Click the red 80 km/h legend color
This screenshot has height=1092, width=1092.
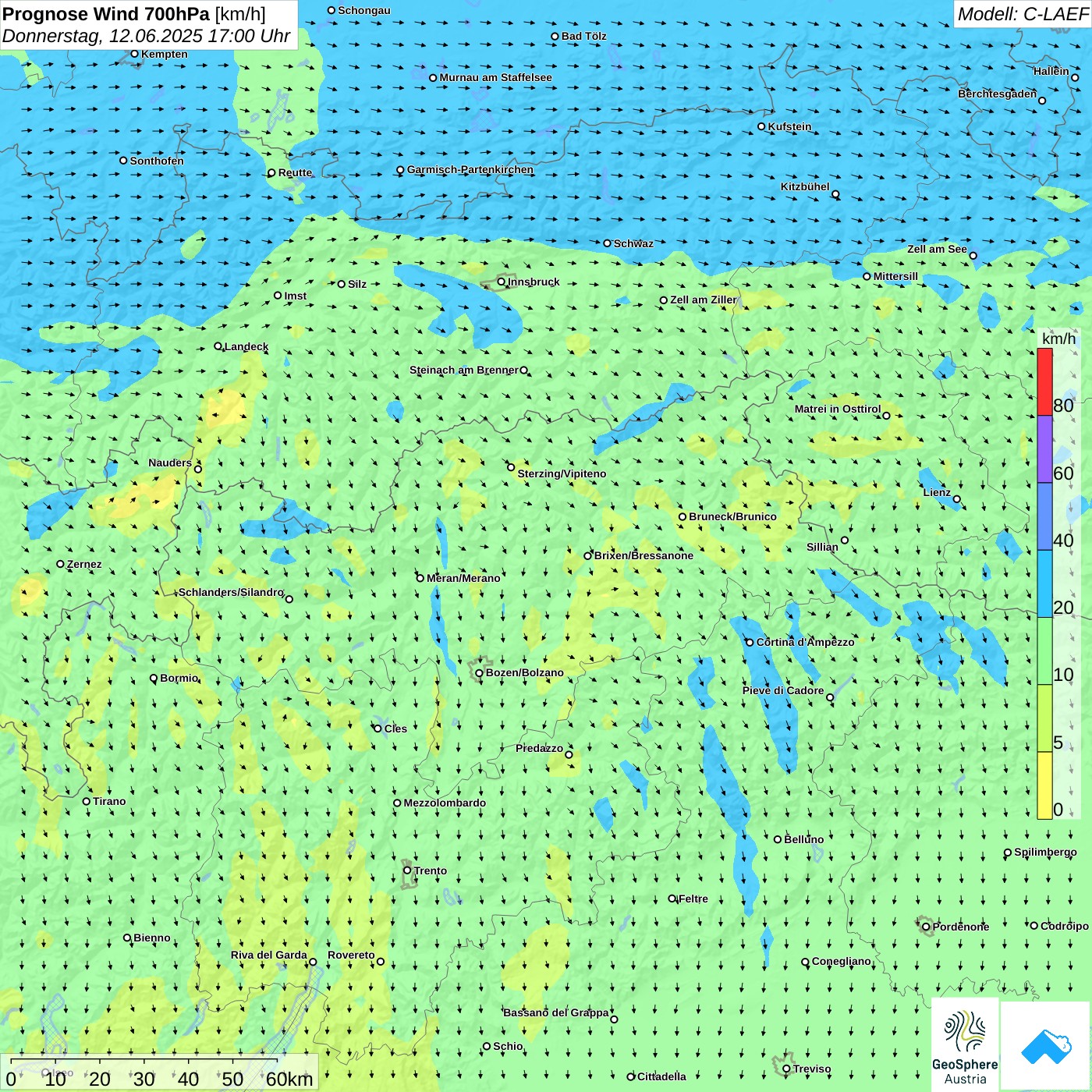(1044, 381)
